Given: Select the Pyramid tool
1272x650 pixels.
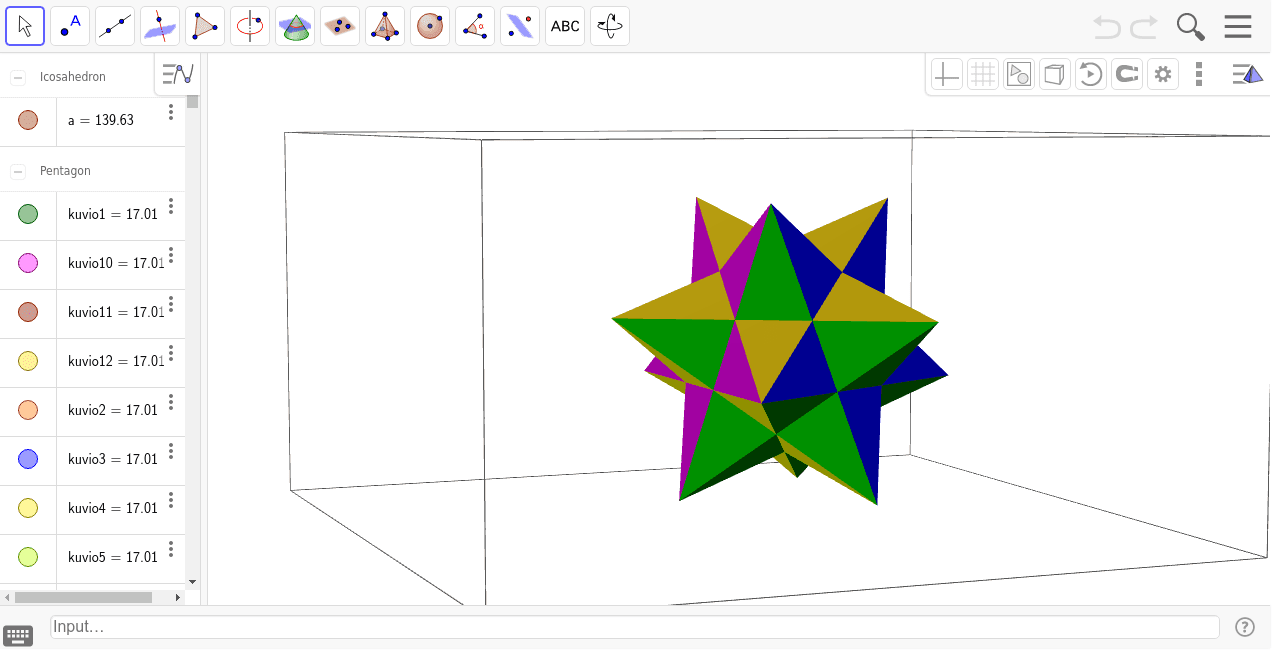Looking at the screenshot, I should pos(384,25).
